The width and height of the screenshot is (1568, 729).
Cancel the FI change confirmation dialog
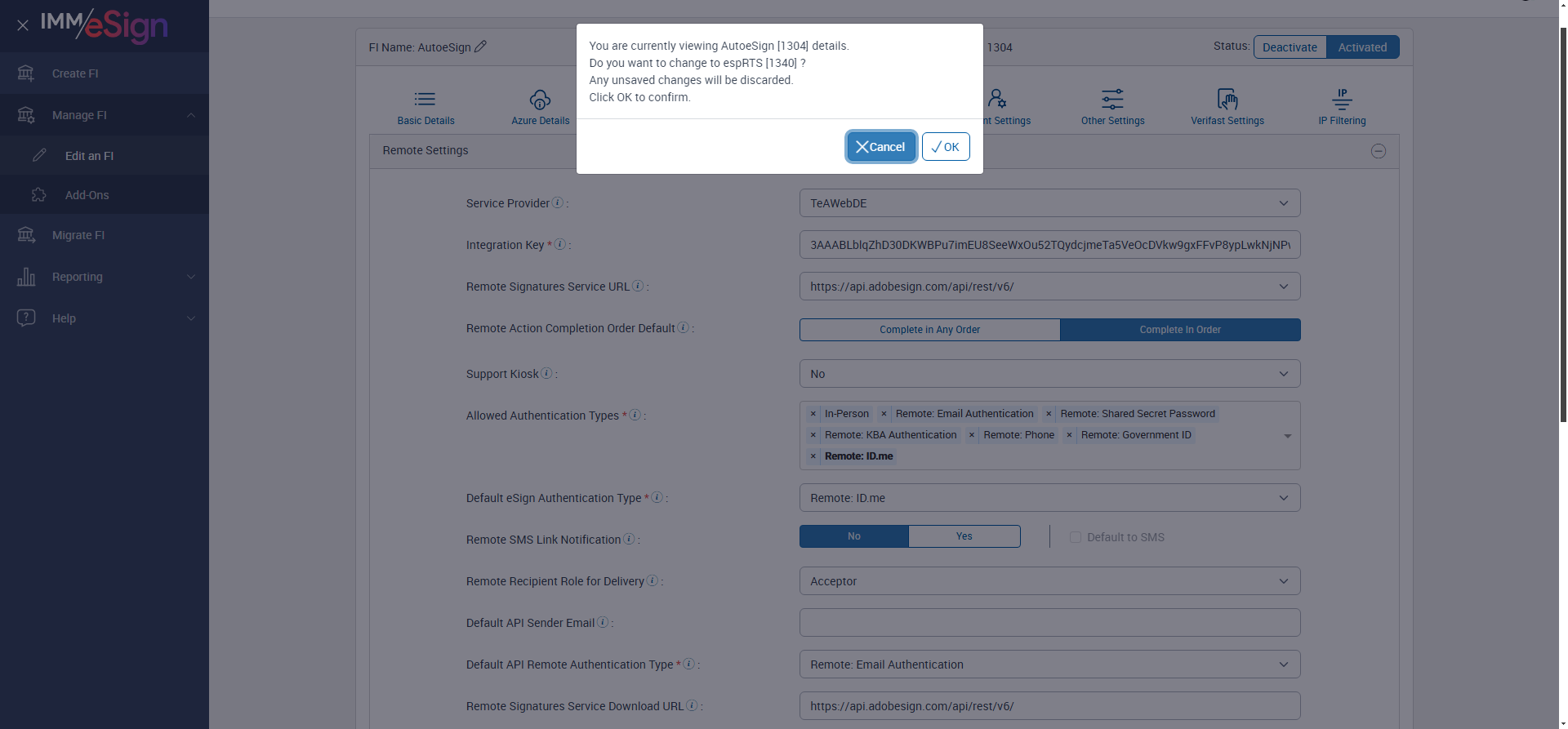(880, 147)
